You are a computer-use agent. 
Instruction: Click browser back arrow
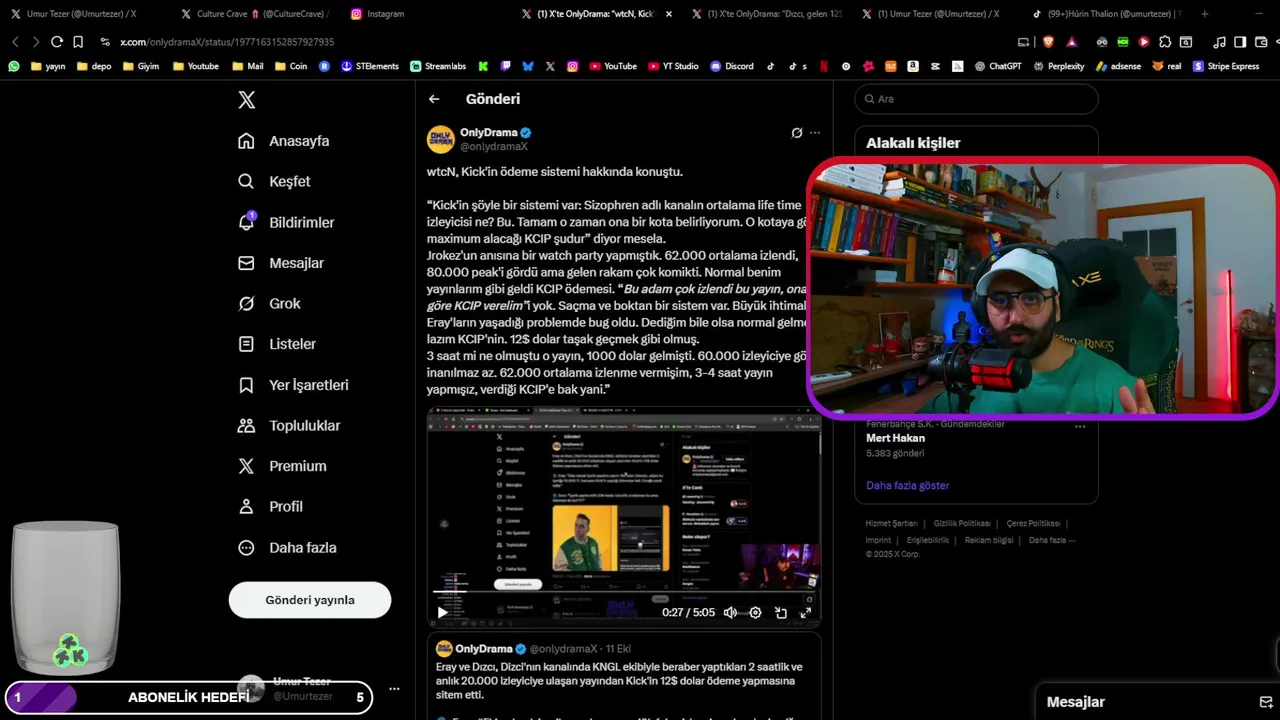click(15, 42)
